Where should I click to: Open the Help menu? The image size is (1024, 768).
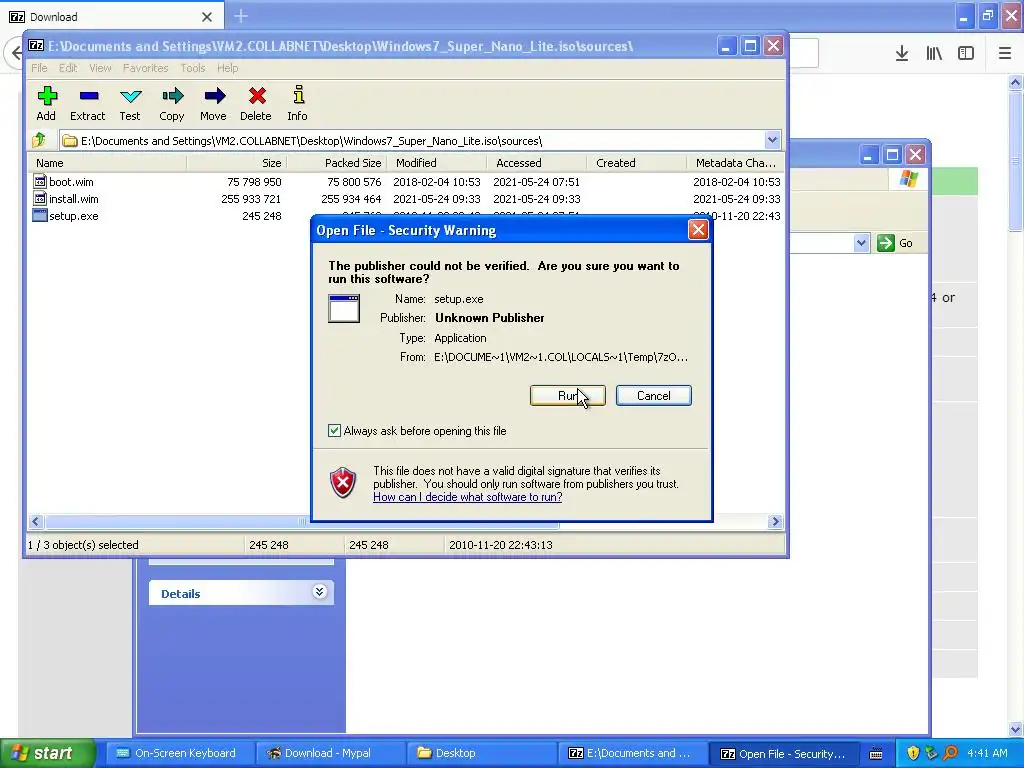227,68
